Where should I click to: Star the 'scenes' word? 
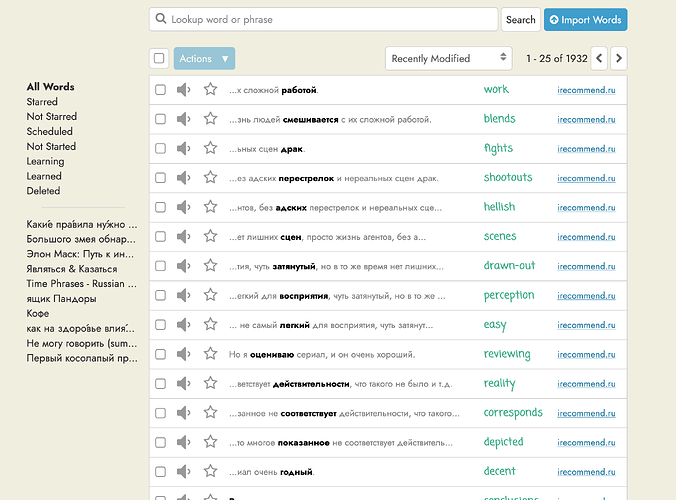210,236
